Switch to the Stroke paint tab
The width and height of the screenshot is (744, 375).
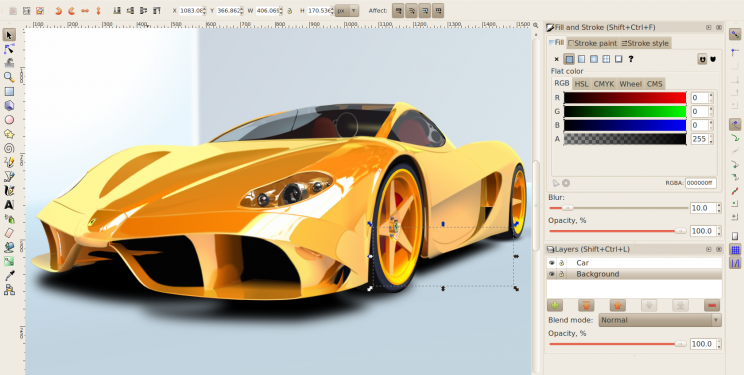pos(593,43)
